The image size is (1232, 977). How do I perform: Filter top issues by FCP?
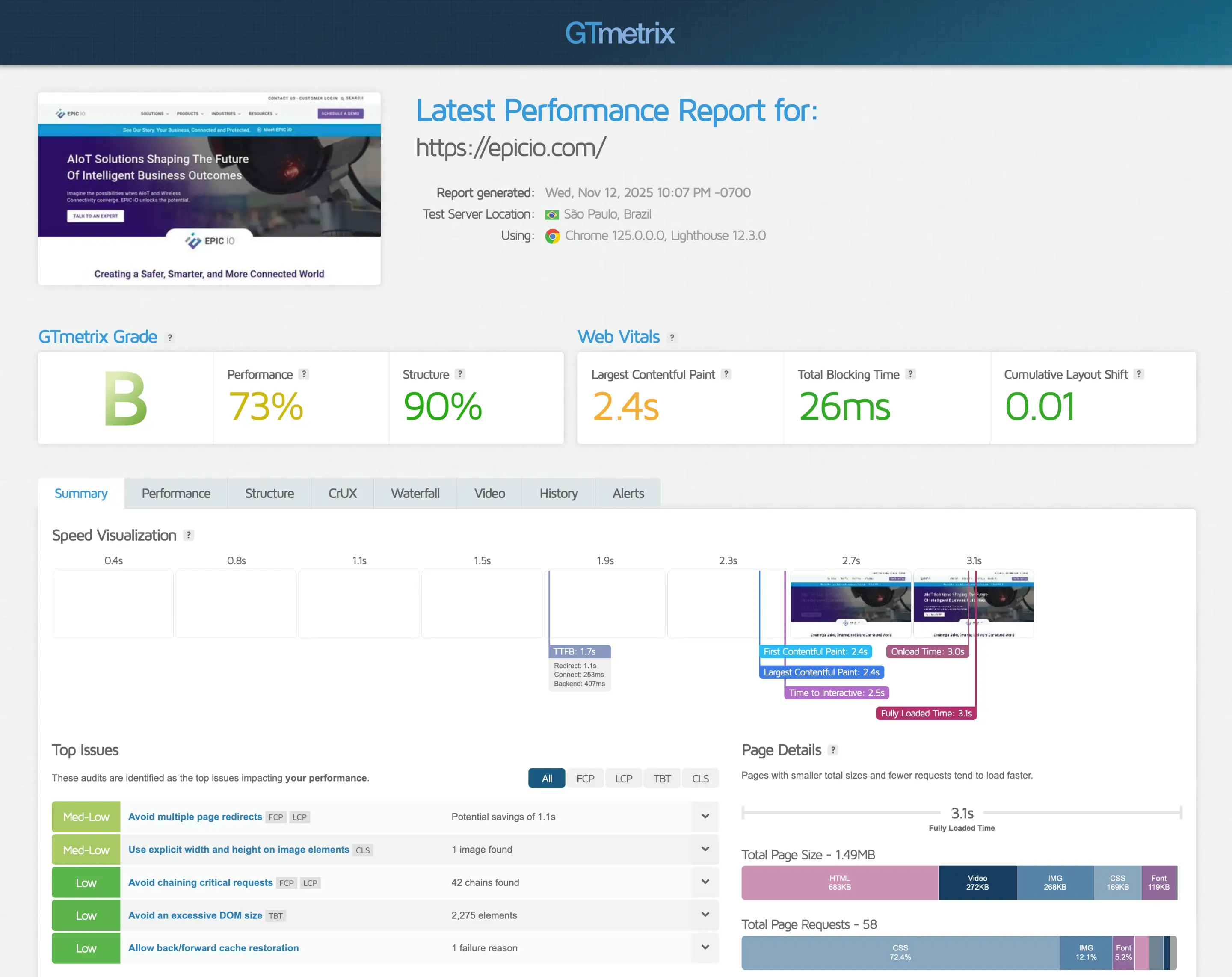tap(585, 778)
